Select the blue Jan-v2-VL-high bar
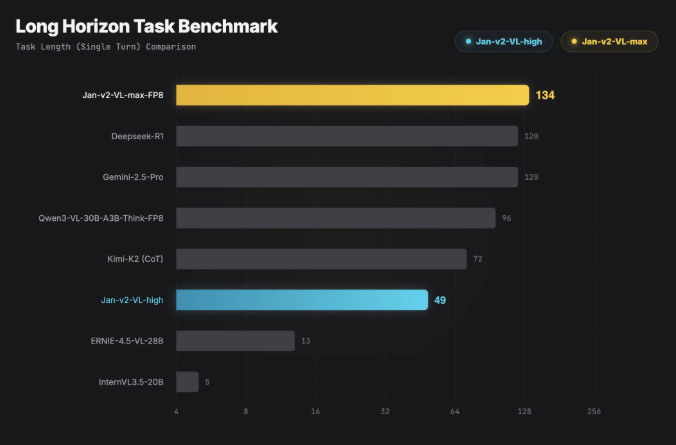The height and width of the screenshot is (445, 676). point(302,299)
